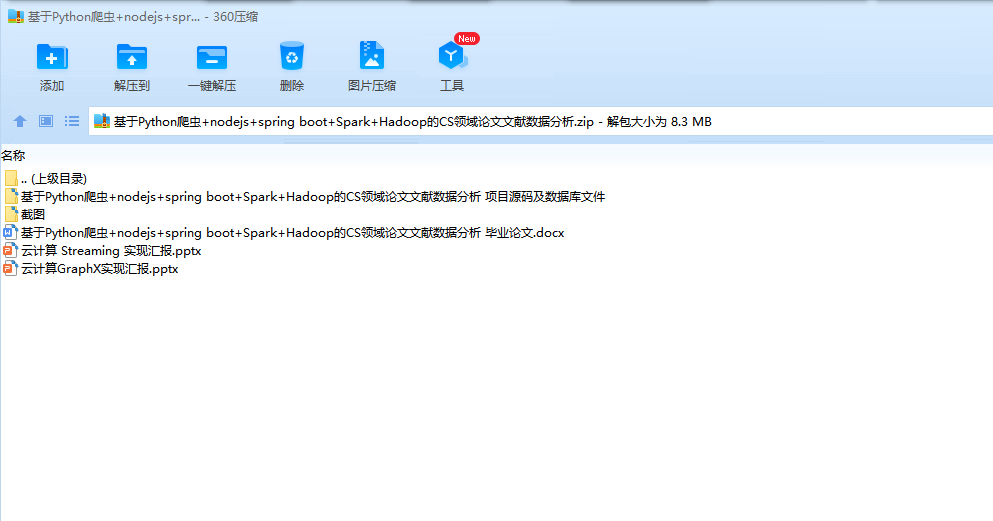Click the folder icon of 上级目录
The height and width of the screenshot is (521, 993).
pos(11,179)
